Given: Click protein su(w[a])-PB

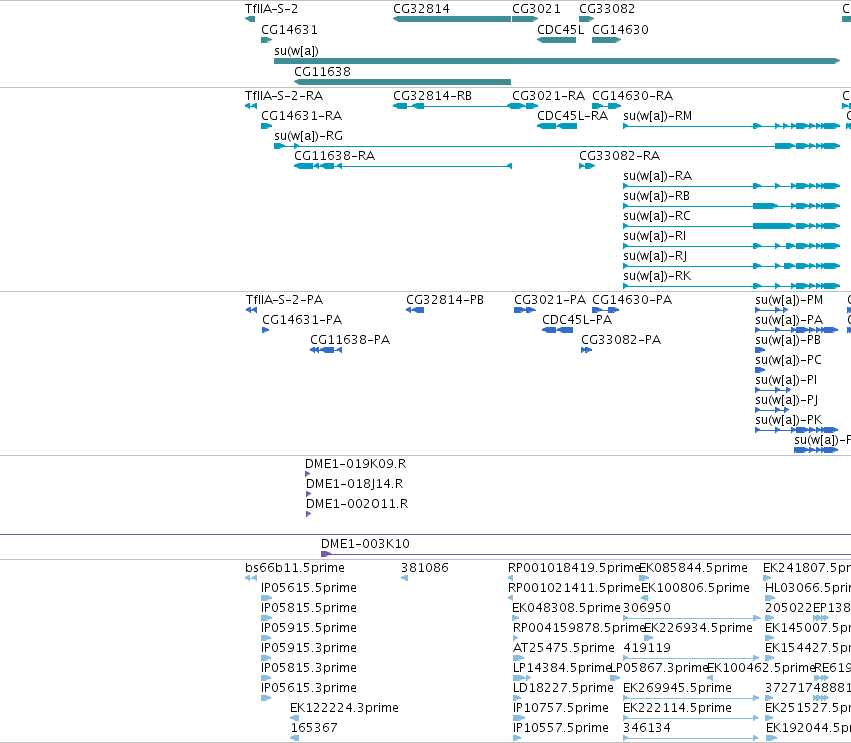Looking at the screenshot, I should [788, 340].
